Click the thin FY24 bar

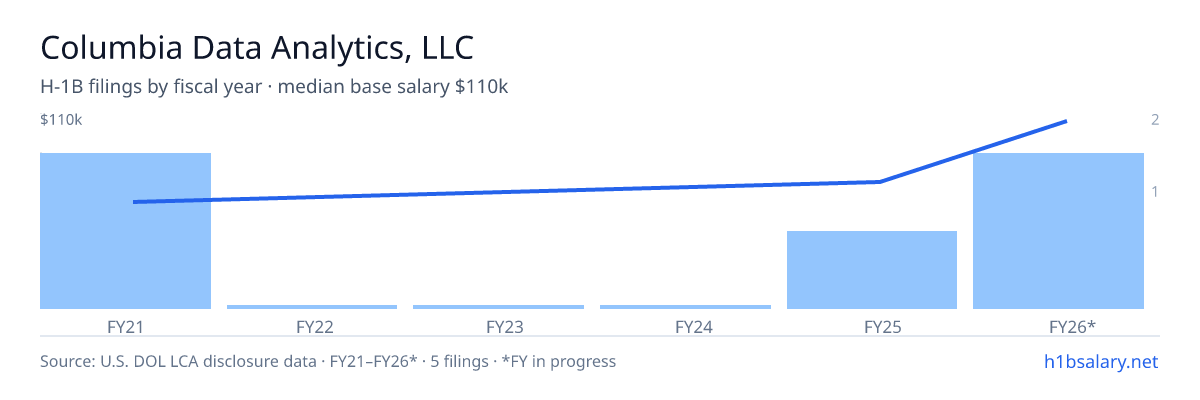pos(685,307)
